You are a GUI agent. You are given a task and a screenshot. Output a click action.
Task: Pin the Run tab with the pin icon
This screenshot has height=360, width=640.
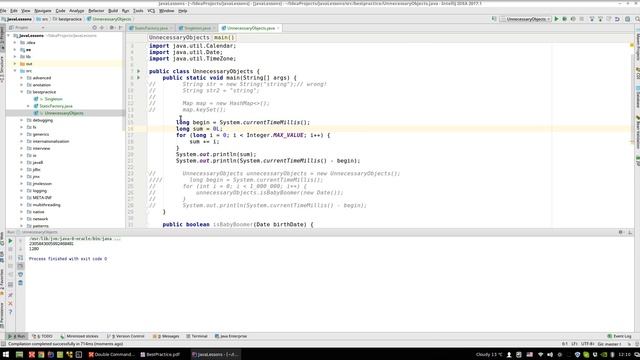click(10, 295)
